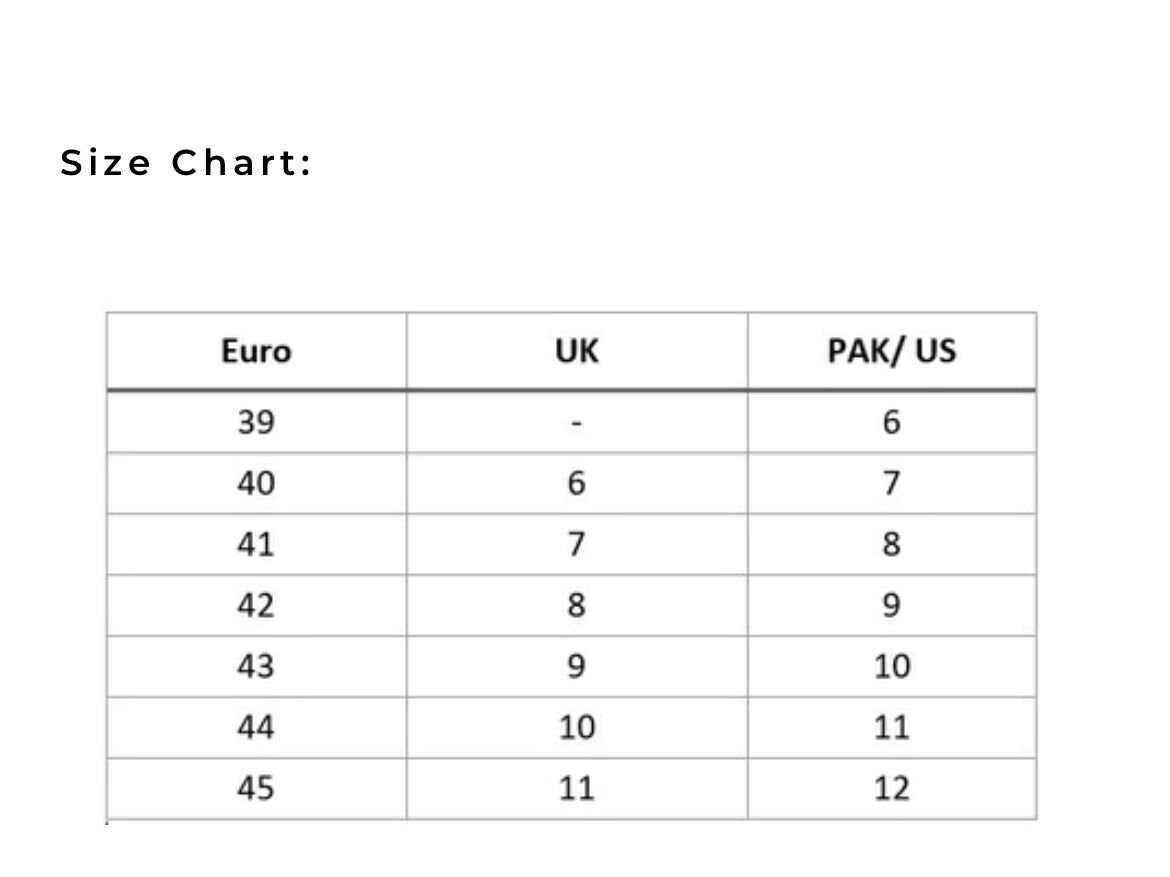
Task: Click the "Size Chart:" heading text
Action: click(186, 162)
